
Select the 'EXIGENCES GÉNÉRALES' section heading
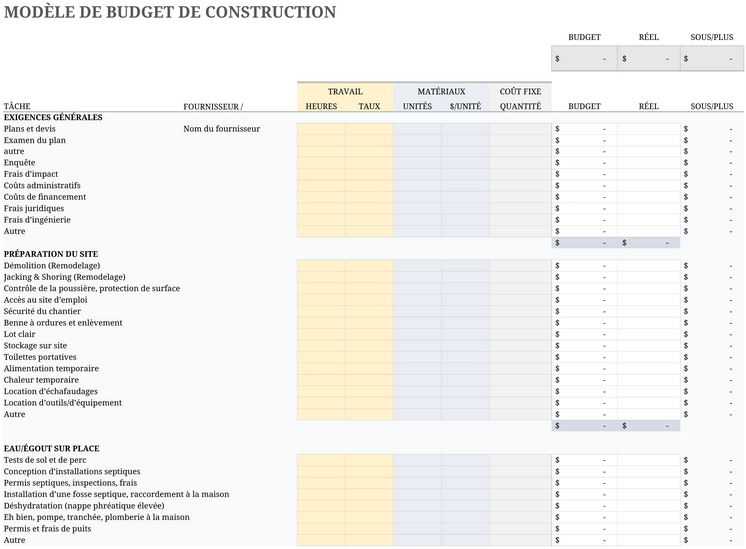pos(53,117)
